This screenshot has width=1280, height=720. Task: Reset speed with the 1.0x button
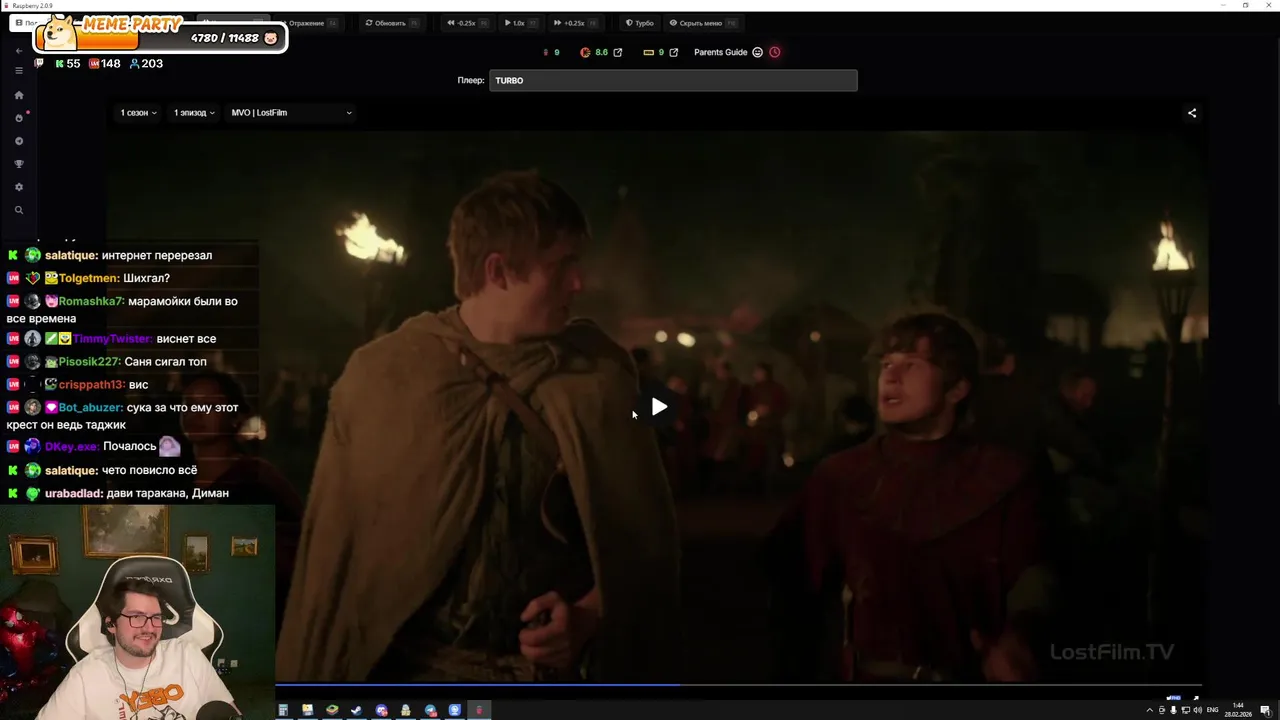tap(520, 23)
